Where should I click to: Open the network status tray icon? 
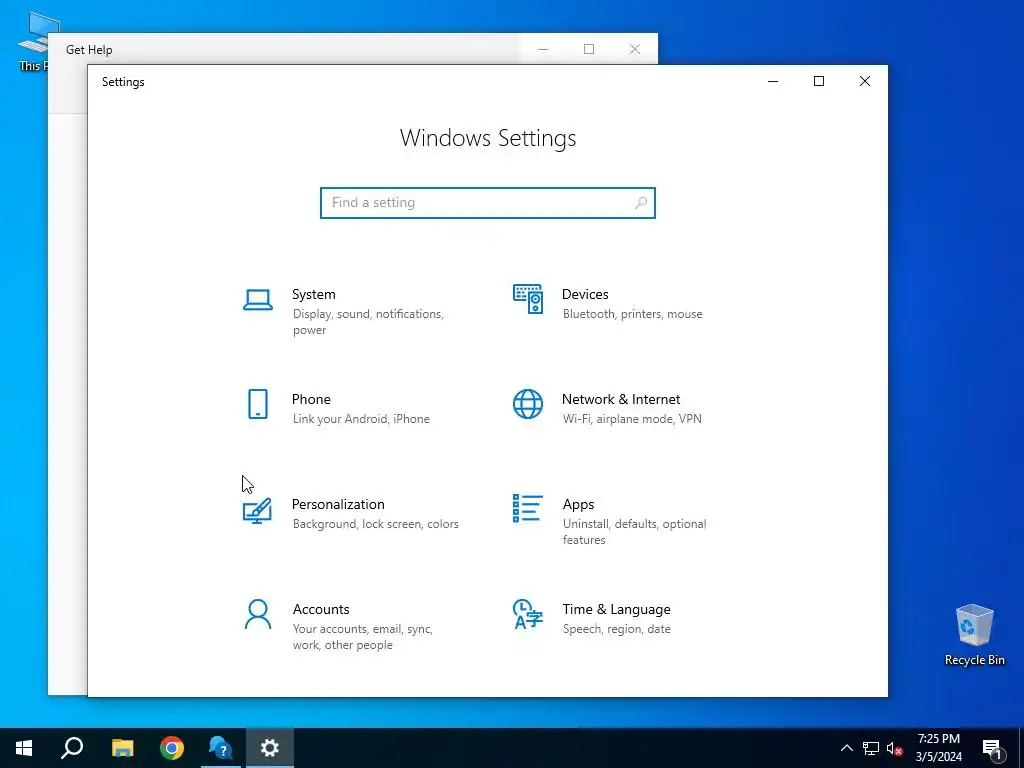point(871,748)
